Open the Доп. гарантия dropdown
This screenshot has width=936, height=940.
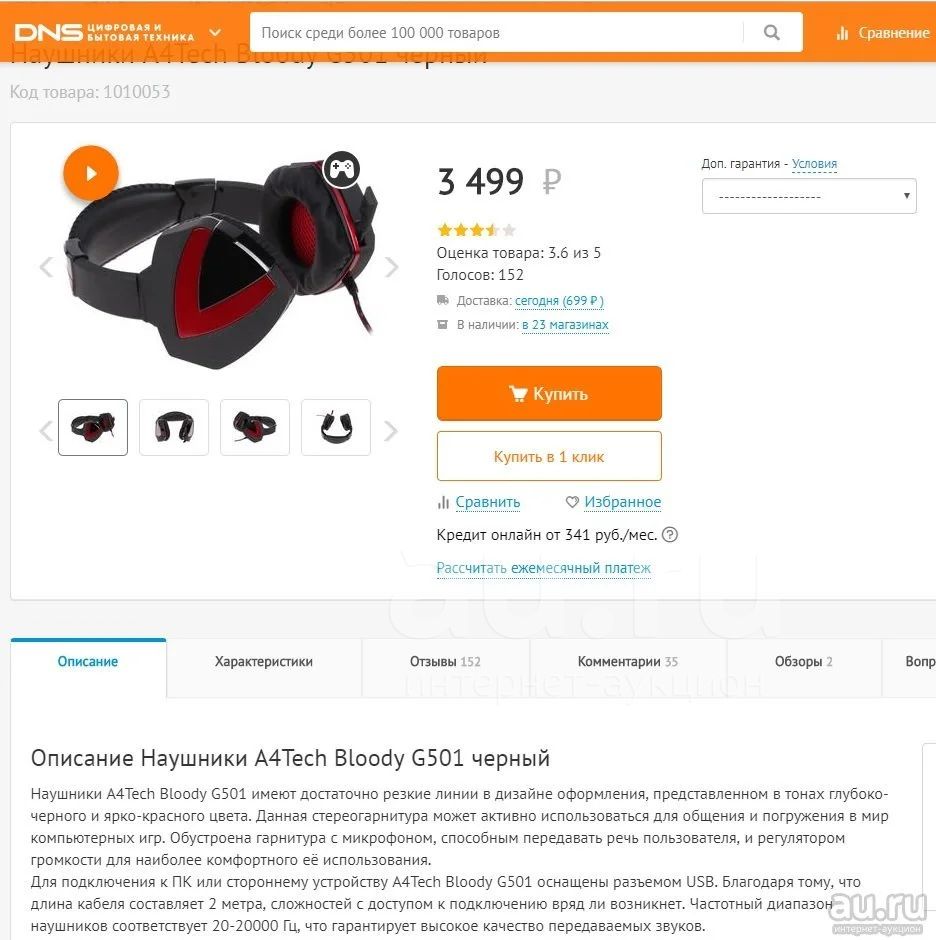(809, 196)
